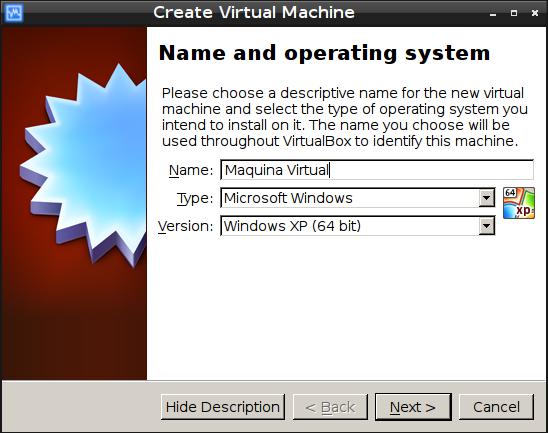548x433 pixels.
Task: Click the "Version:" label
Action: pyautogui.click(x=186, y=226)
